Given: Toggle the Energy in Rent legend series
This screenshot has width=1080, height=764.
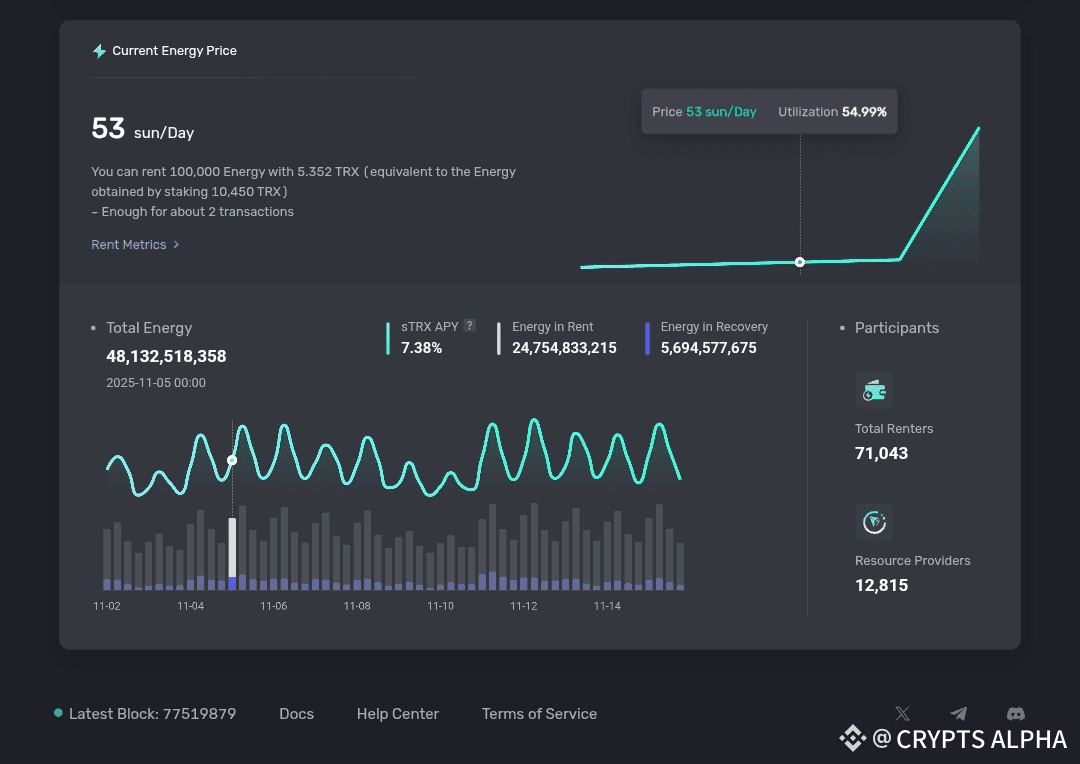Looking at the screenshot, I should point(552,327).
